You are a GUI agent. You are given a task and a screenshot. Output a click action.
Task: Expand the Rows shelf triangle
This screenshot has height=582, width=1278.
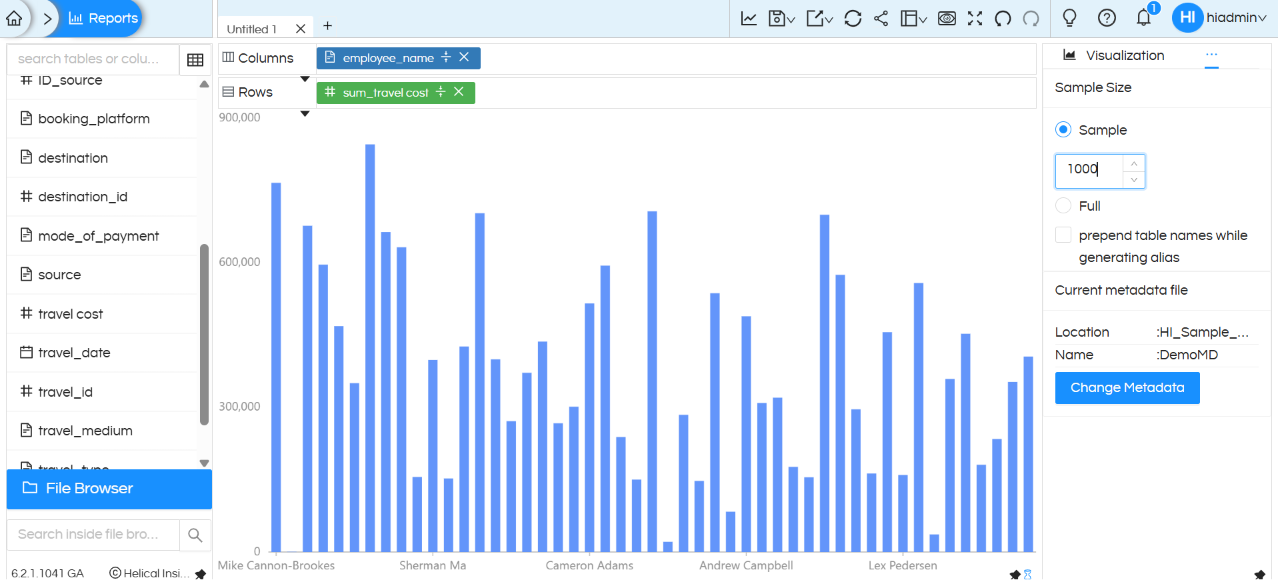point(305,113)
